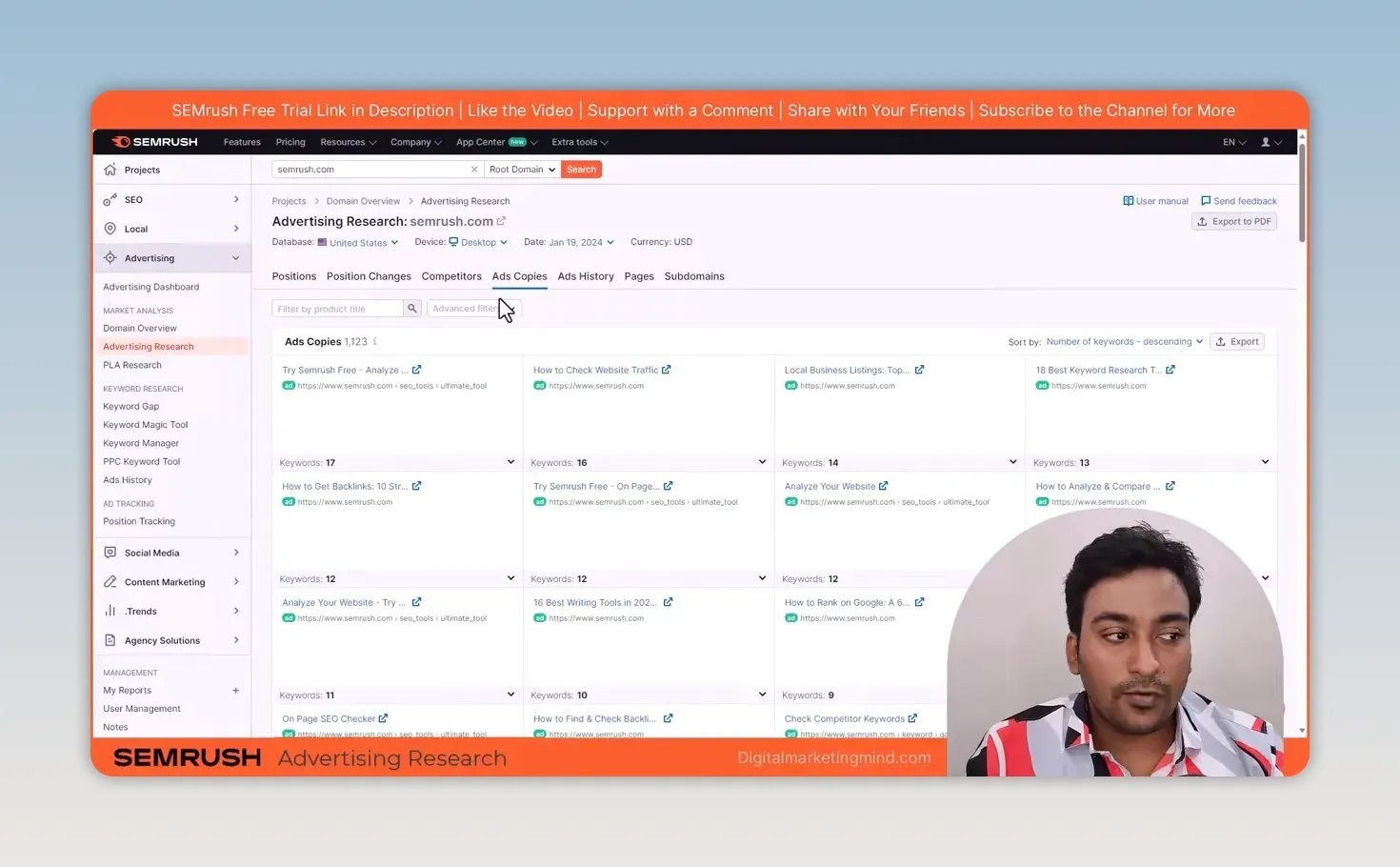Viewport: 1400px width, 867px height.
Task: Click the Advanced filters box
Action: coord(473,309)
